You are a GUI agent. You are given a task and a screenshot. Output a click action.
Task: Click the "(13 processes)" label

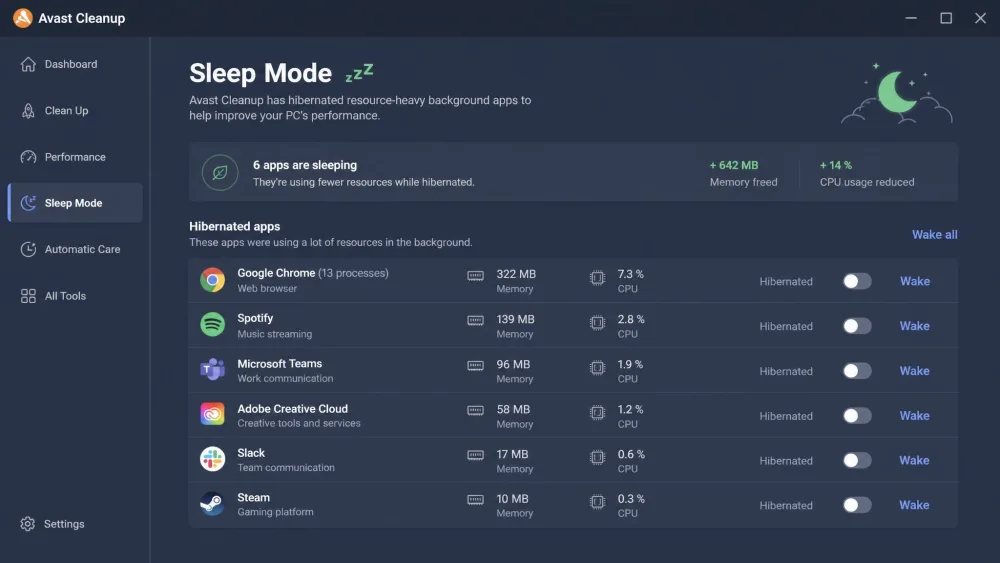[353, 273]
